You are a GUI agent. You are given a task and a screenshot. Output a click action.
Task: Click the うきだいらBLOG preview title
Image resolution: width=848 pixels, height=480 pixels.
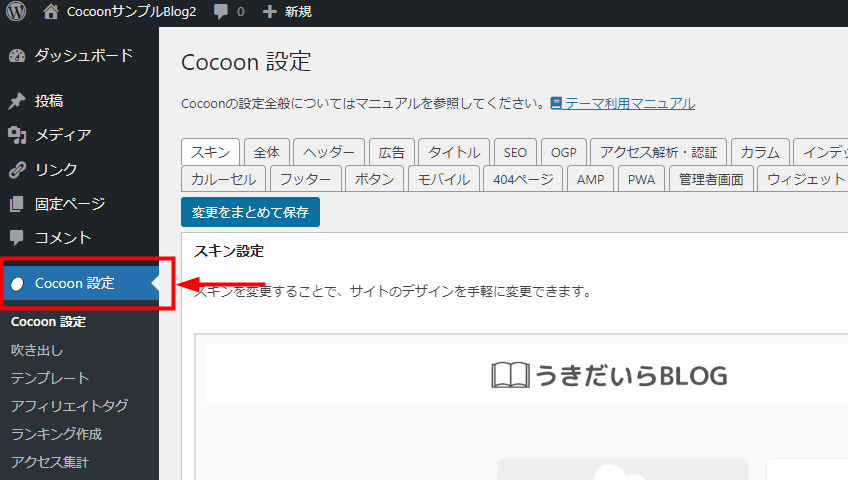click(x=631, y=375)
